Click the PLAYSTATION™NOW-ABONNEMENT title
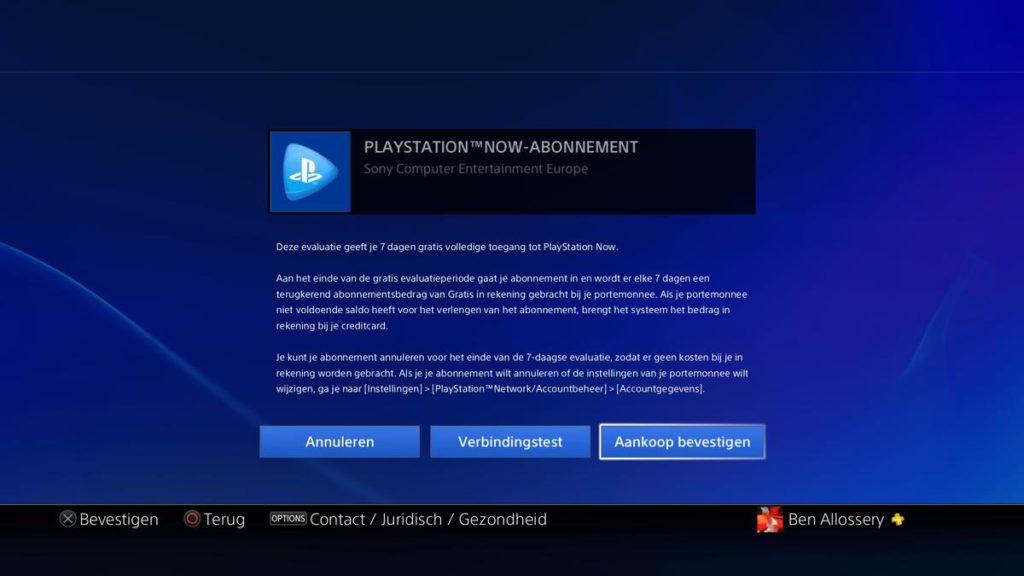The image size is (1024, 576). (501, 148)
